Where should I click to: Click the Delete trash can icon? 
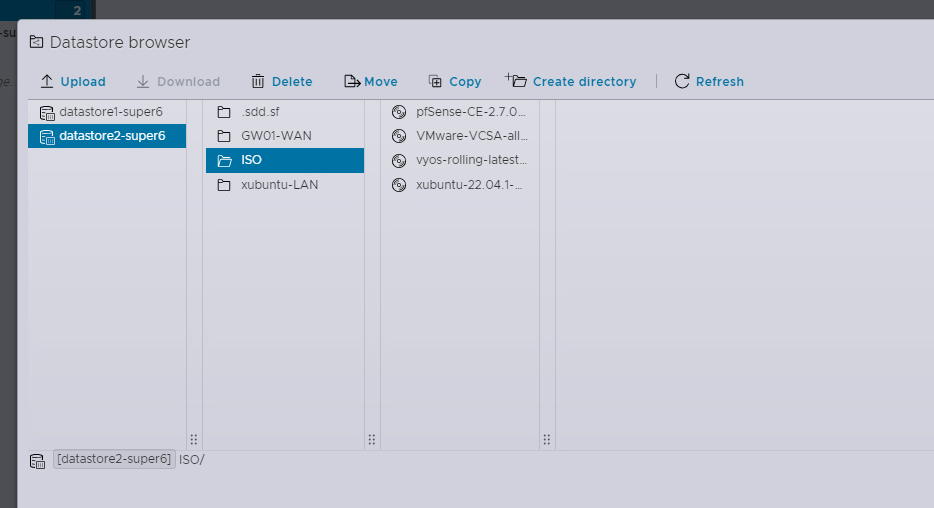[x=258, y=82]
